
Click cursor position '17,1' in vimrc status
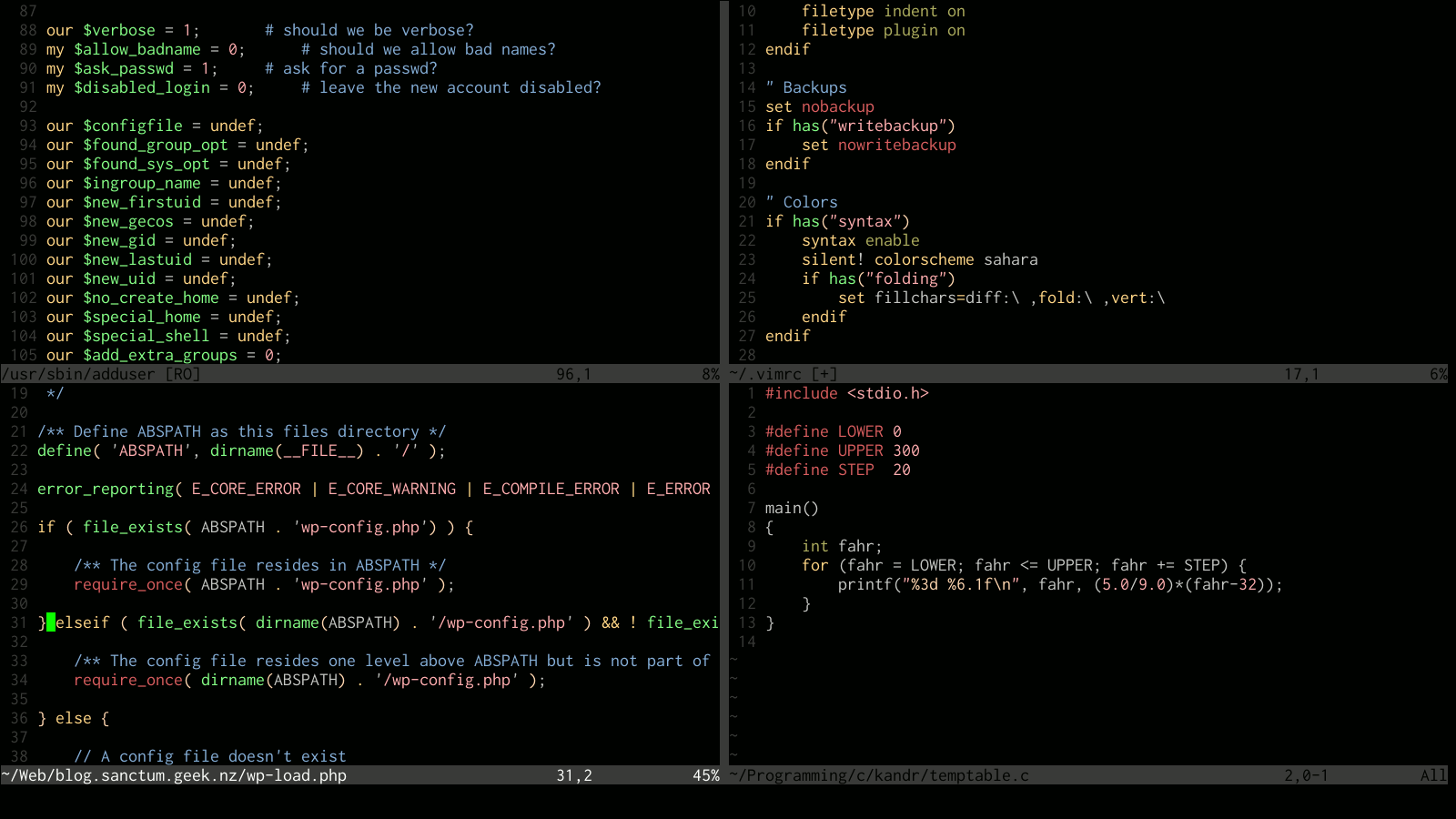click(1301, 374)
